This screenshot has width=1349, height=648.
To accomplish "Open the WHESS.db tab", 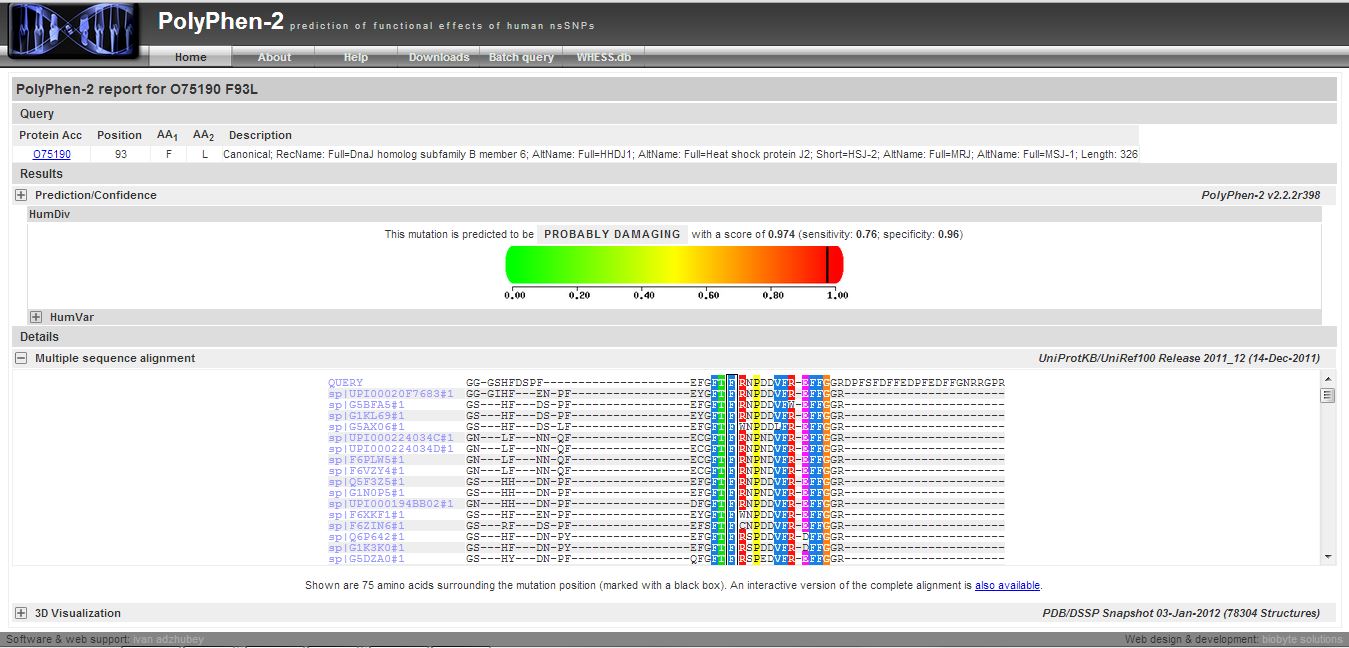I will [603, 57].
